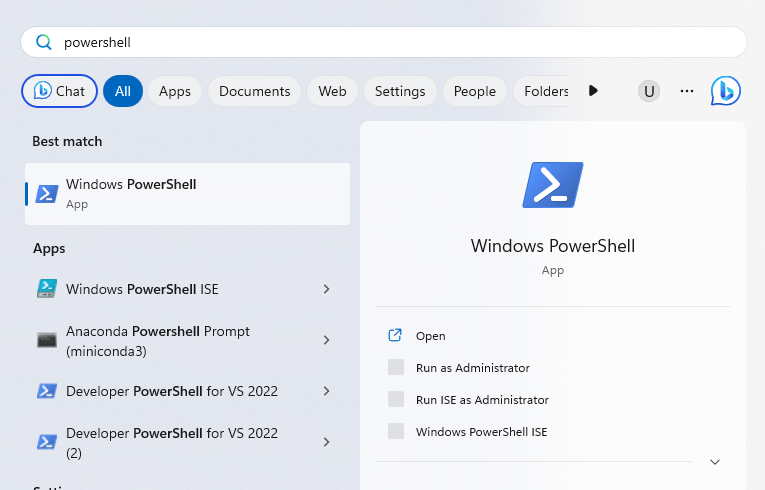765x490 pixels.
Task: Click the search magnifier icon
Action: pos(43,42)
